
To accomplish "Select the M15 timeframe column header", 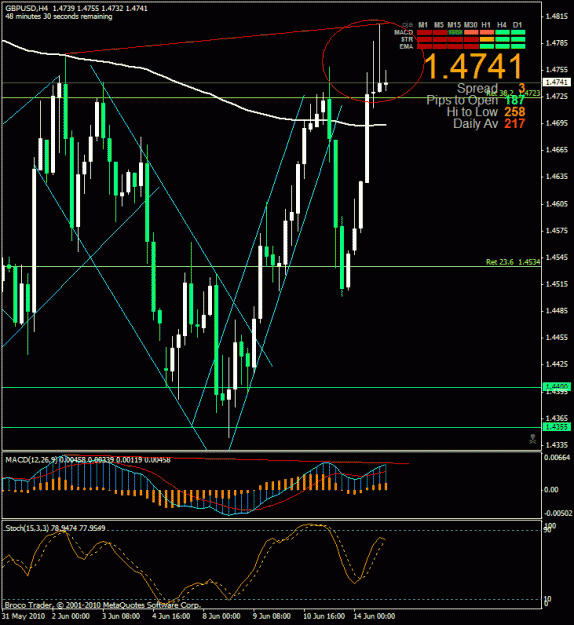I will [454, 25].
